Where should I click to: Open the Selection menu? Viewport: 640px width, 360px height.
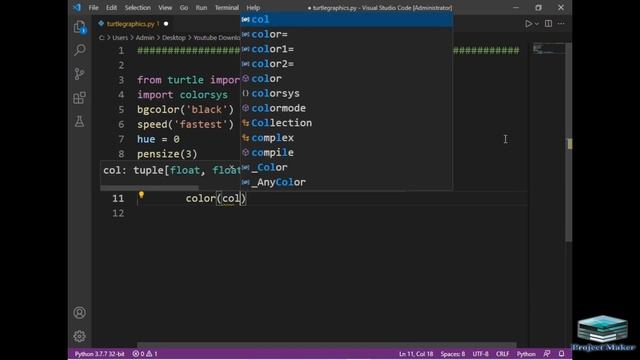[x=138, y=7]
